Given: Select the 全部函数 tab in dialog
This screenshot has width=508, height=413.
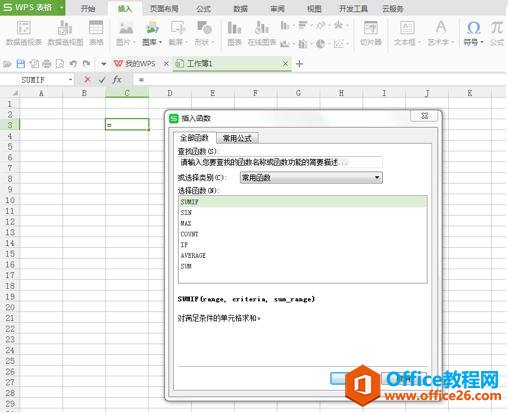Looking at the screenshot, I should [x=194, y=138].
